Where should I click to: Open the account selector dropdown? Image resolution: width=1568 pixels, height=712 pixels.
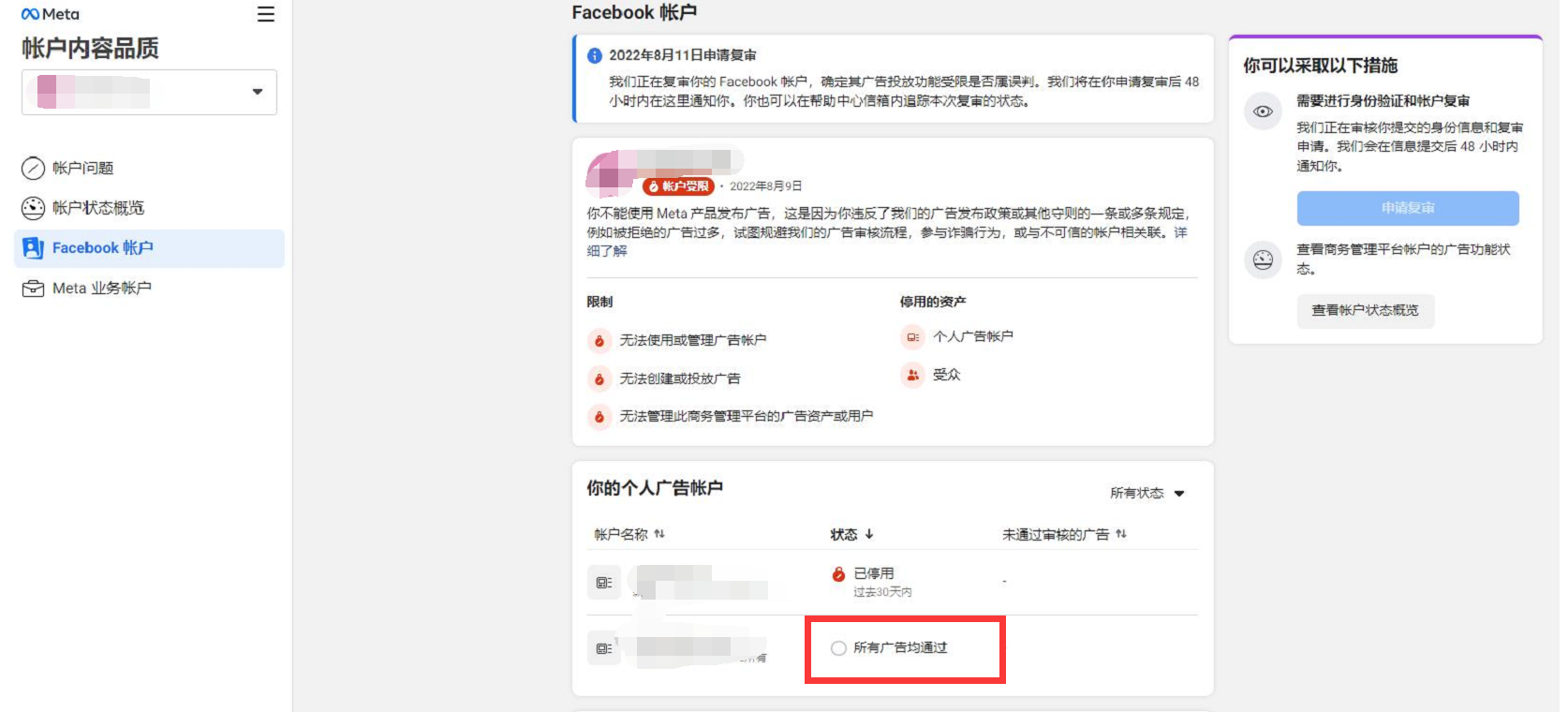pyautogui.click(x=149, y=92)
